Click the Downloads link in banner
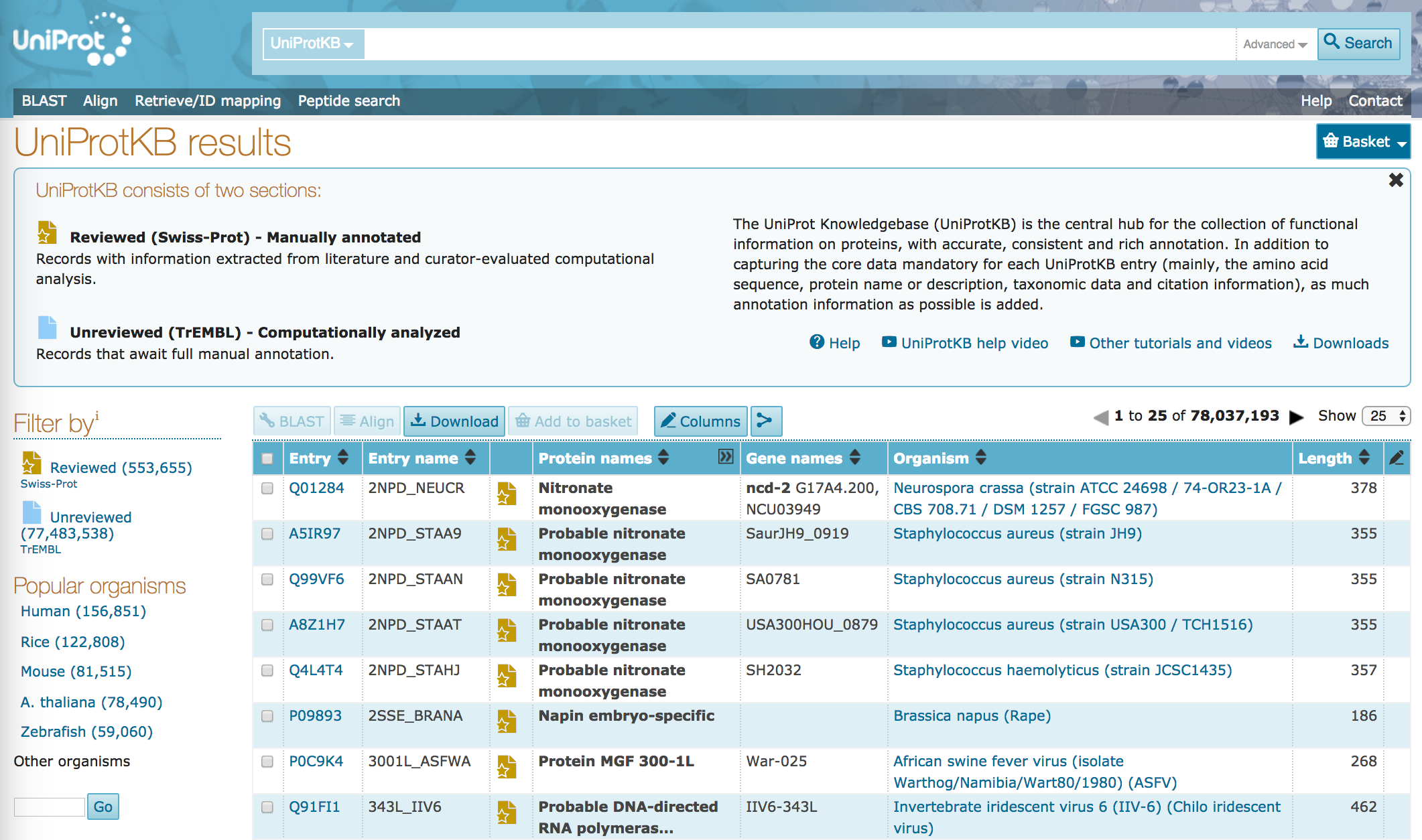The height and width of the screenshot is (840, 1422). [1341, 343]
